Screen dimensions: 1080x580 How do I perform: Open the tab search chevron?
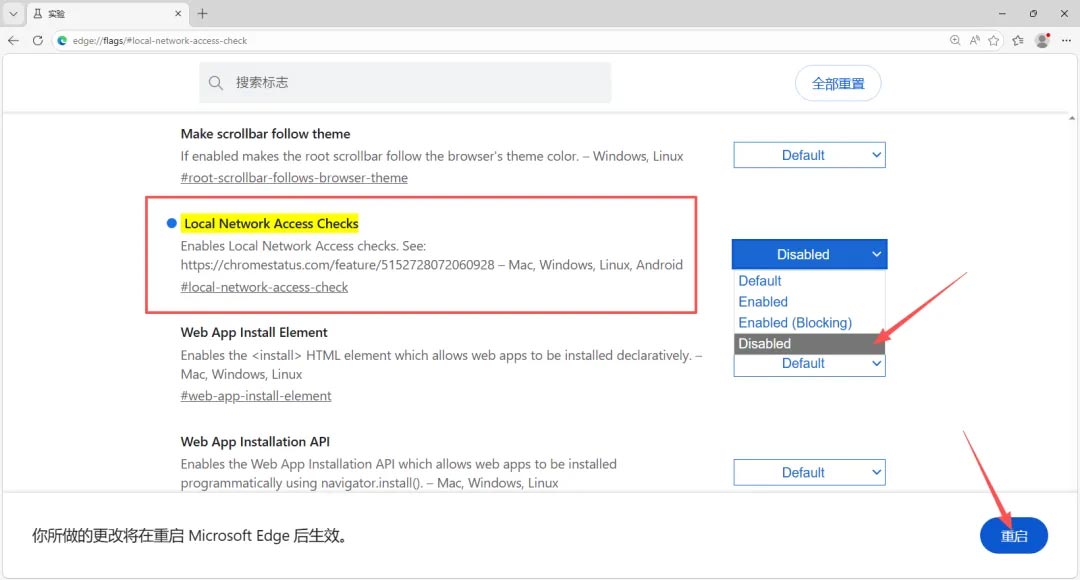coord(13,13)
